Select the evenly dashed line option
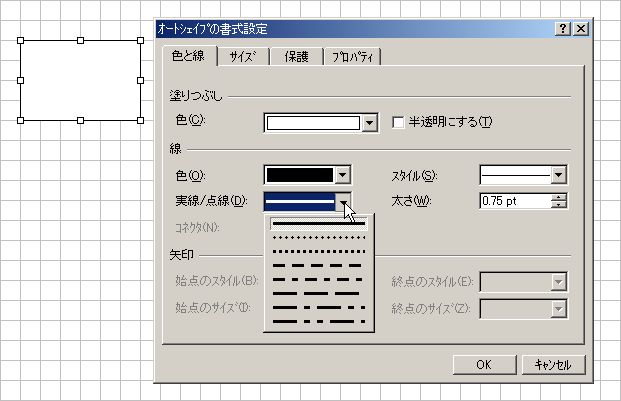This screenshot has height=401, width=621. tap(319, 266)
